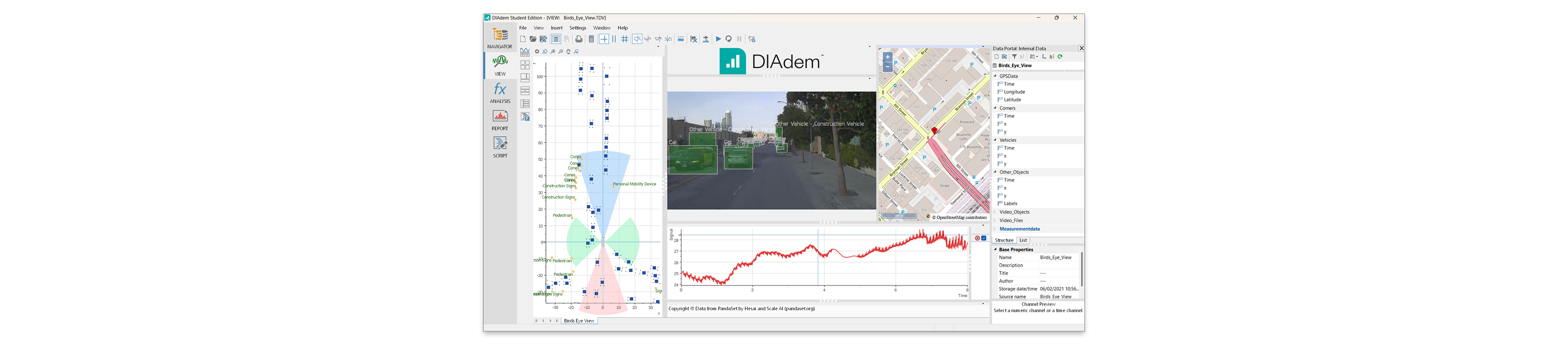This screenshot has width=1568, height=345.
Task: Open the SCRIPT panel
Action: (x=500, y=147)
